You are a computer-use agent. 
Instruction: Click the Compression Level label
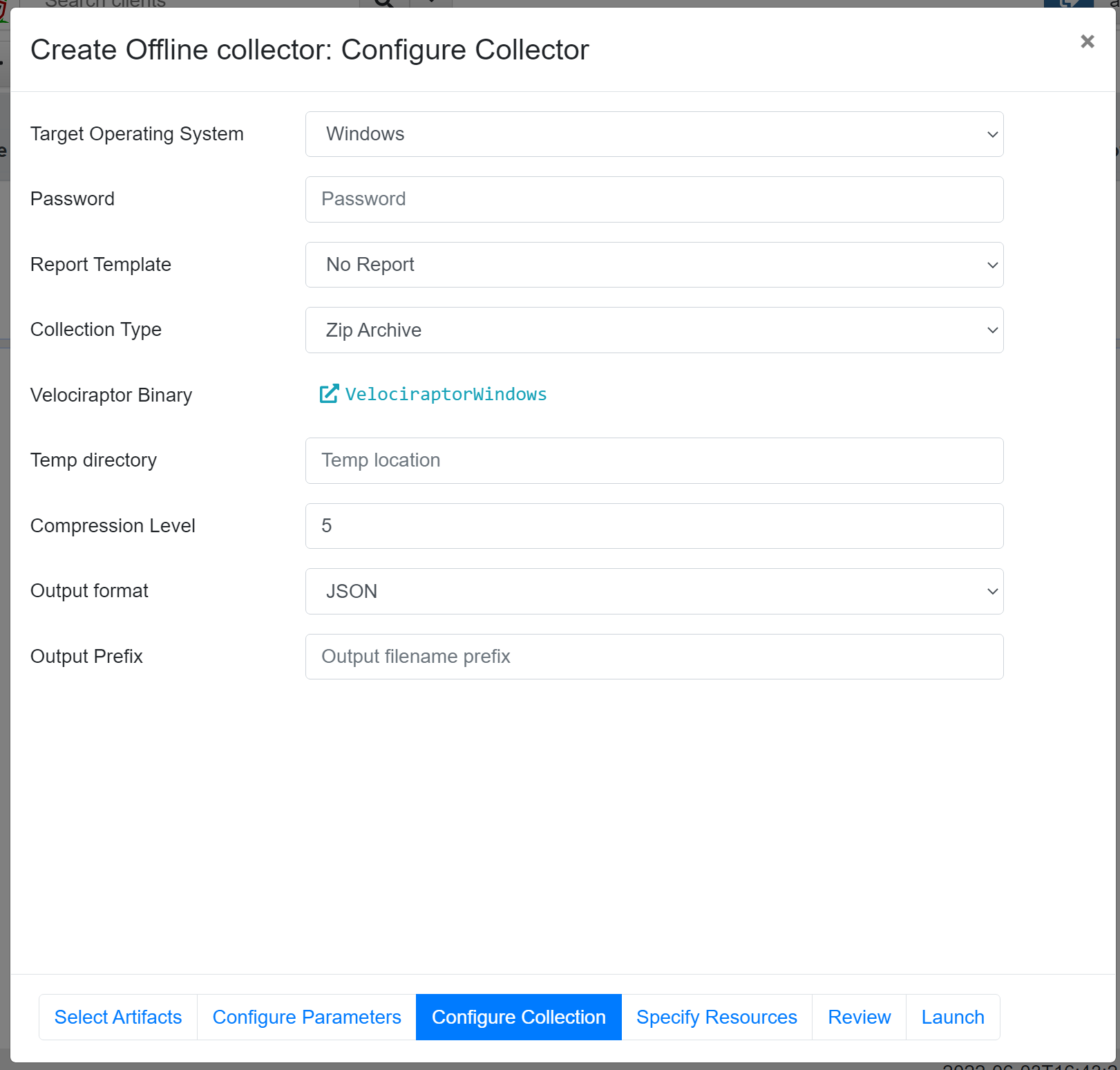[x=113, y=525]
